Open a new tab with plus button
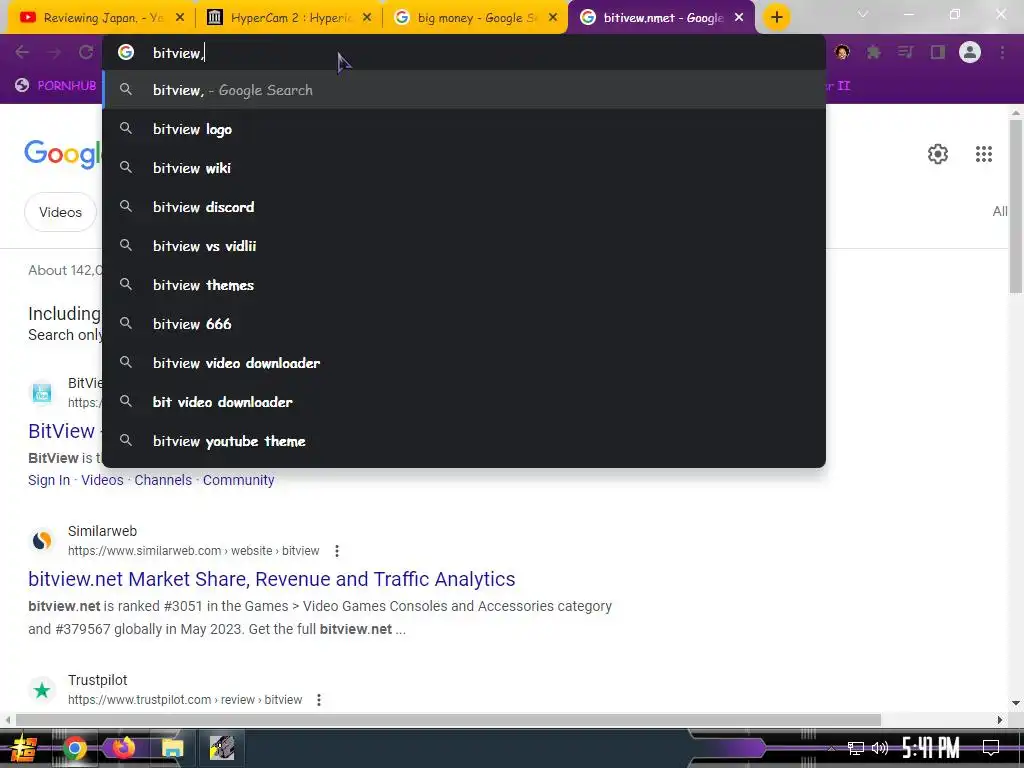The image size is (1024, 768). click(x=776, y=18)
